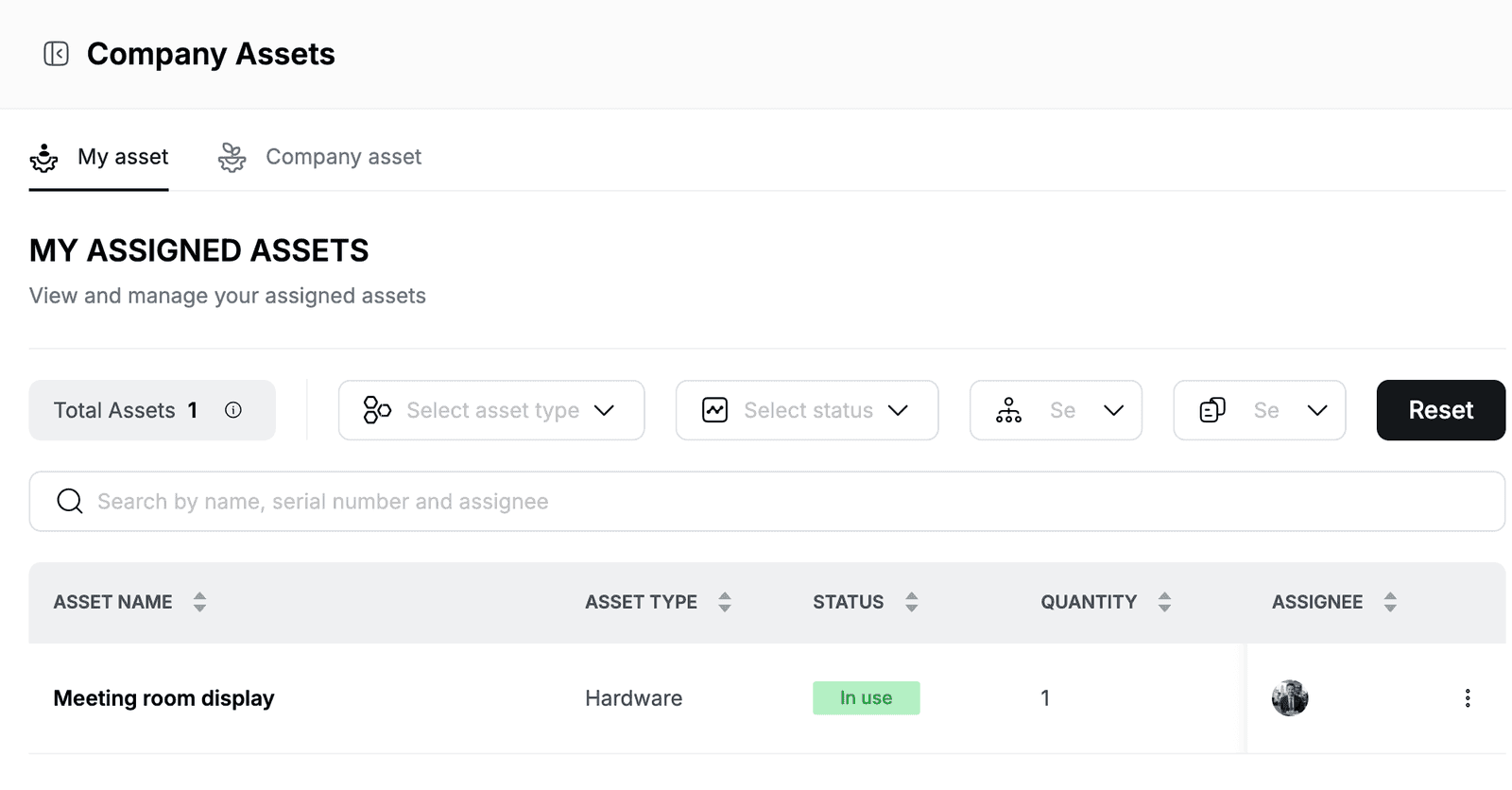Viewport: 1512px width, 790px height.
Task: Click the magnifier search icon
Action: pos(70,501)
